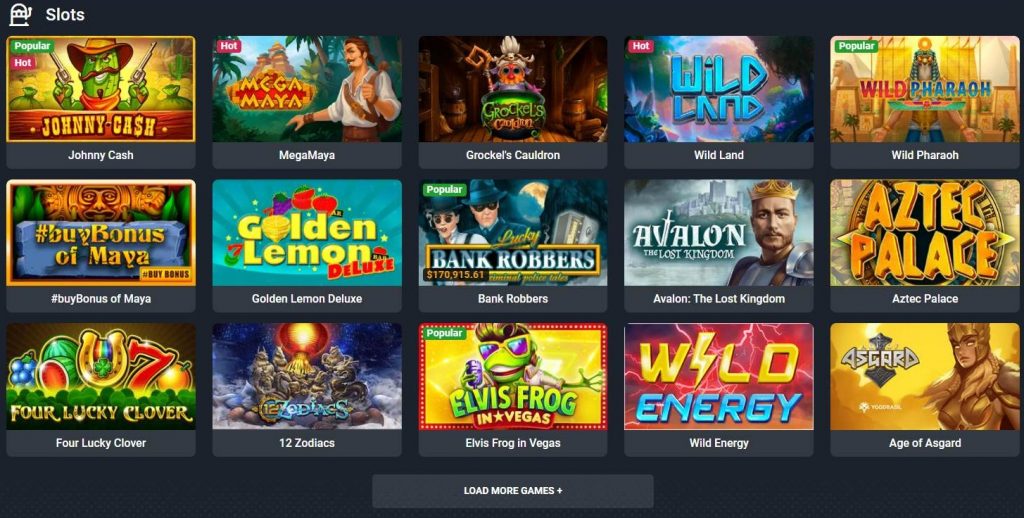This screenshot has width=1024, height=518.
Task: Launch the 12 Zodiacs game thumbnail
Action: [307, 376]
